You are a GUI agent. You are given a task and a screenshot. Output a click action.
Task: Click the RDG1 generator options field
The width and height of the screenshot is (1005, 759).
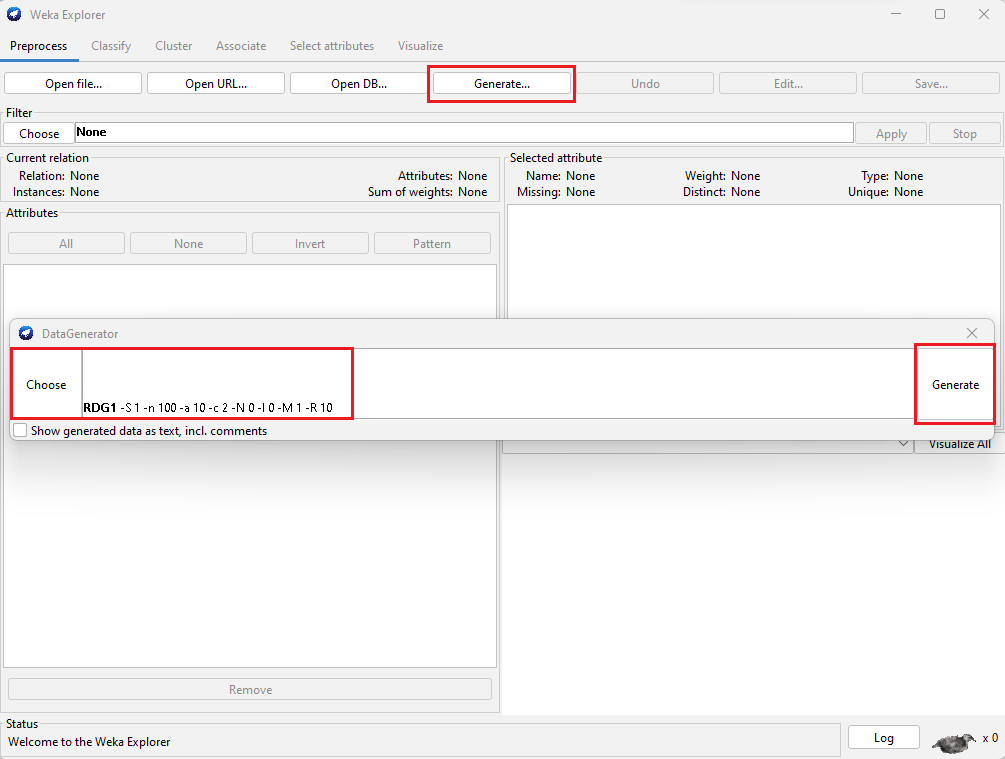coord(499,384)
